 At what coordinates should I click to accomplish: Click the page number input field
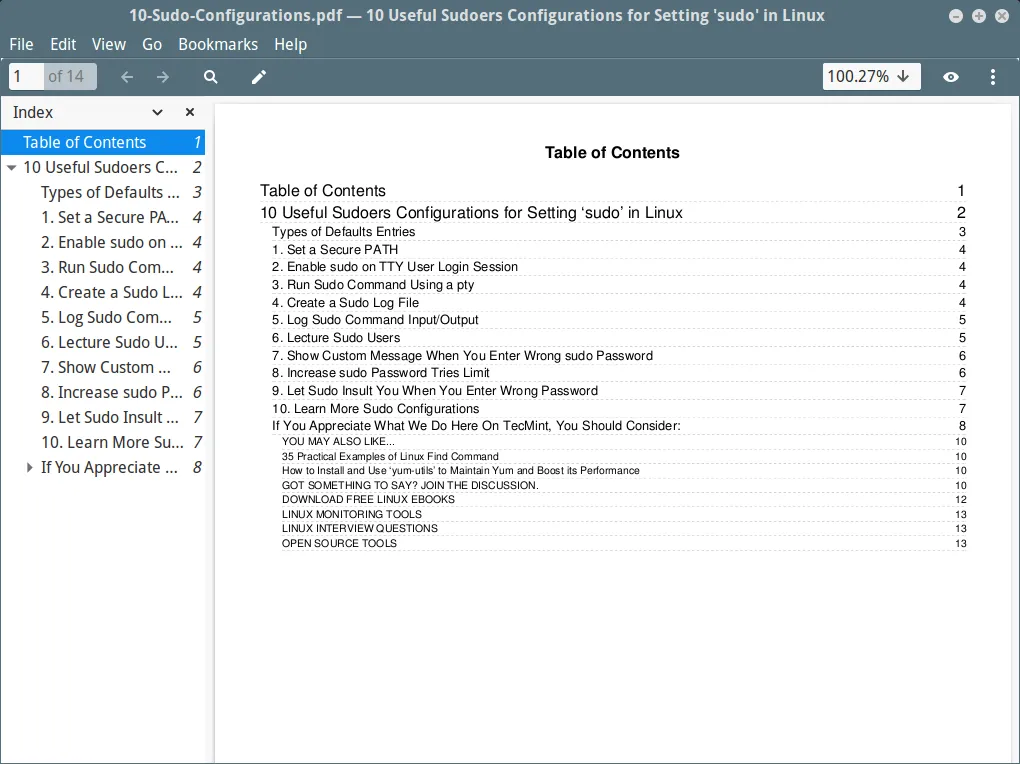point(25,76)
